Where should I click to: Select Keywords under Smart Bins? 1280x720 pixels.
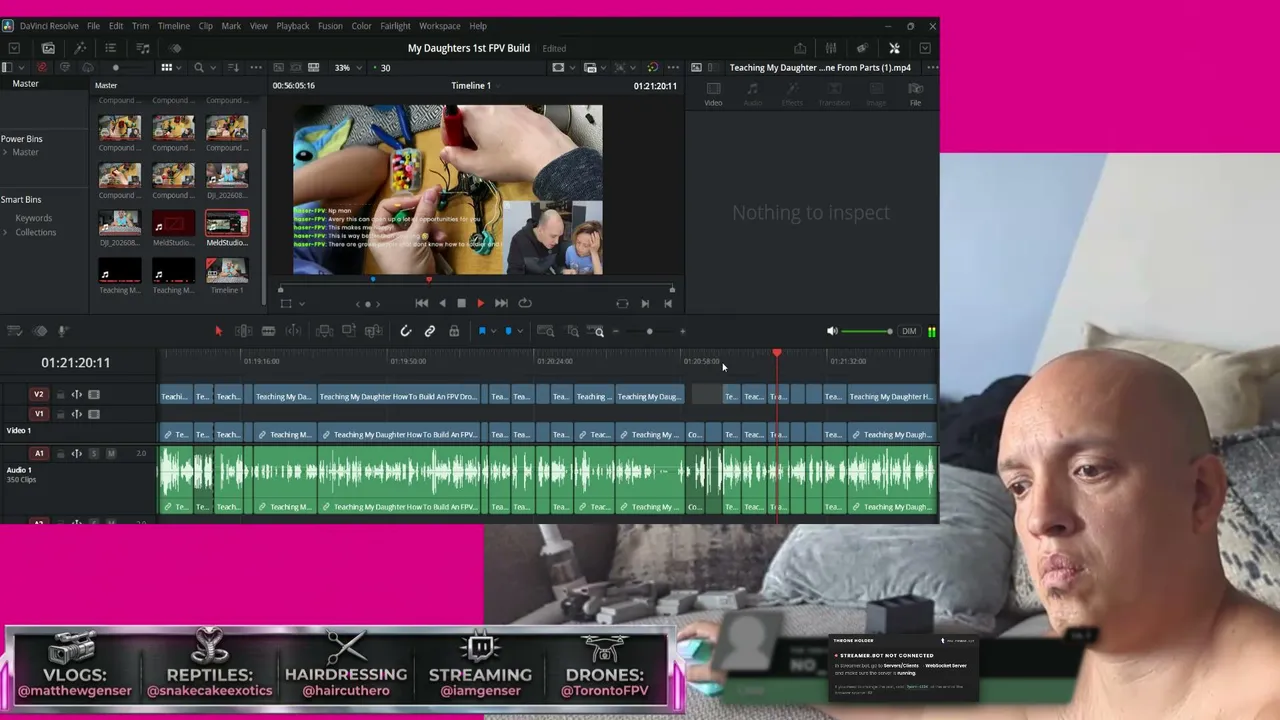tap(33, 218)
